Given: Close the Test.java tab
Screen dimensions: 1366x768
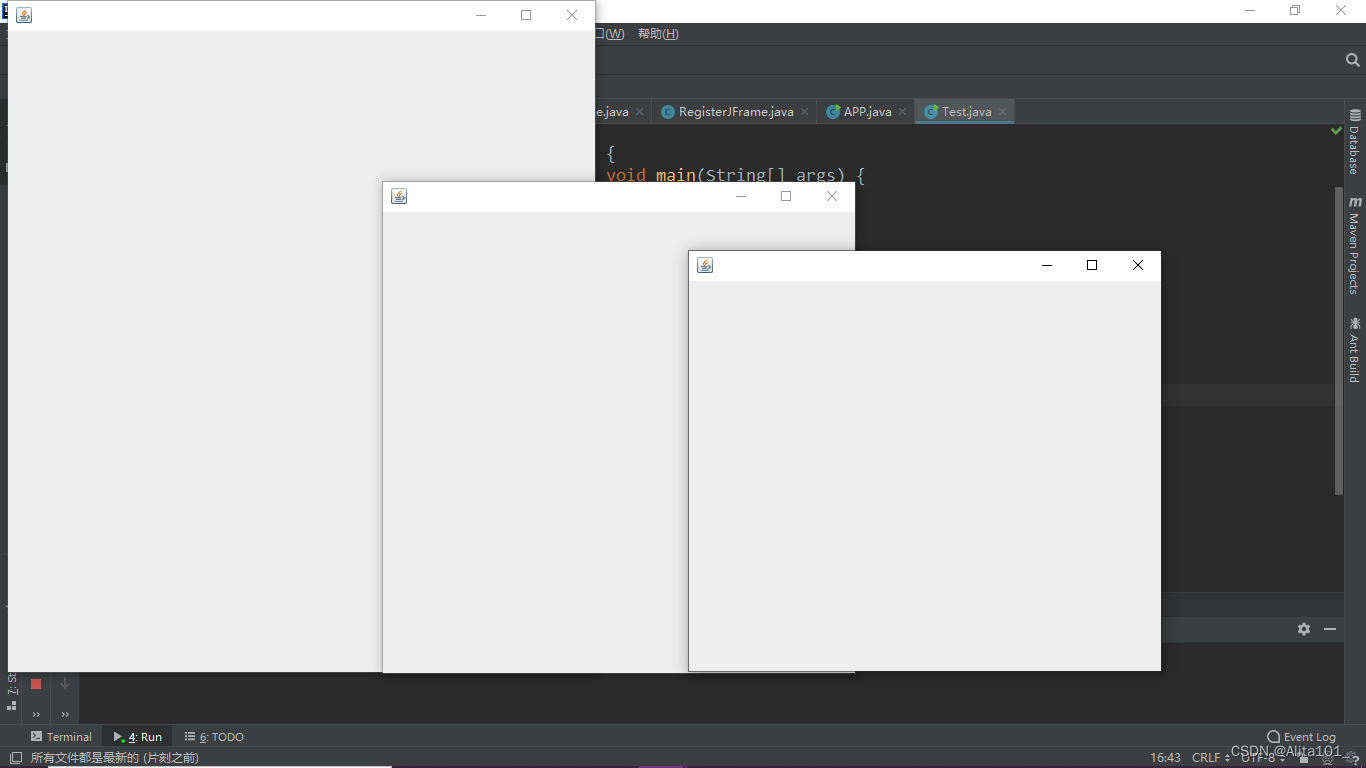Looking at the screenshot, I should pos(1002,112).
